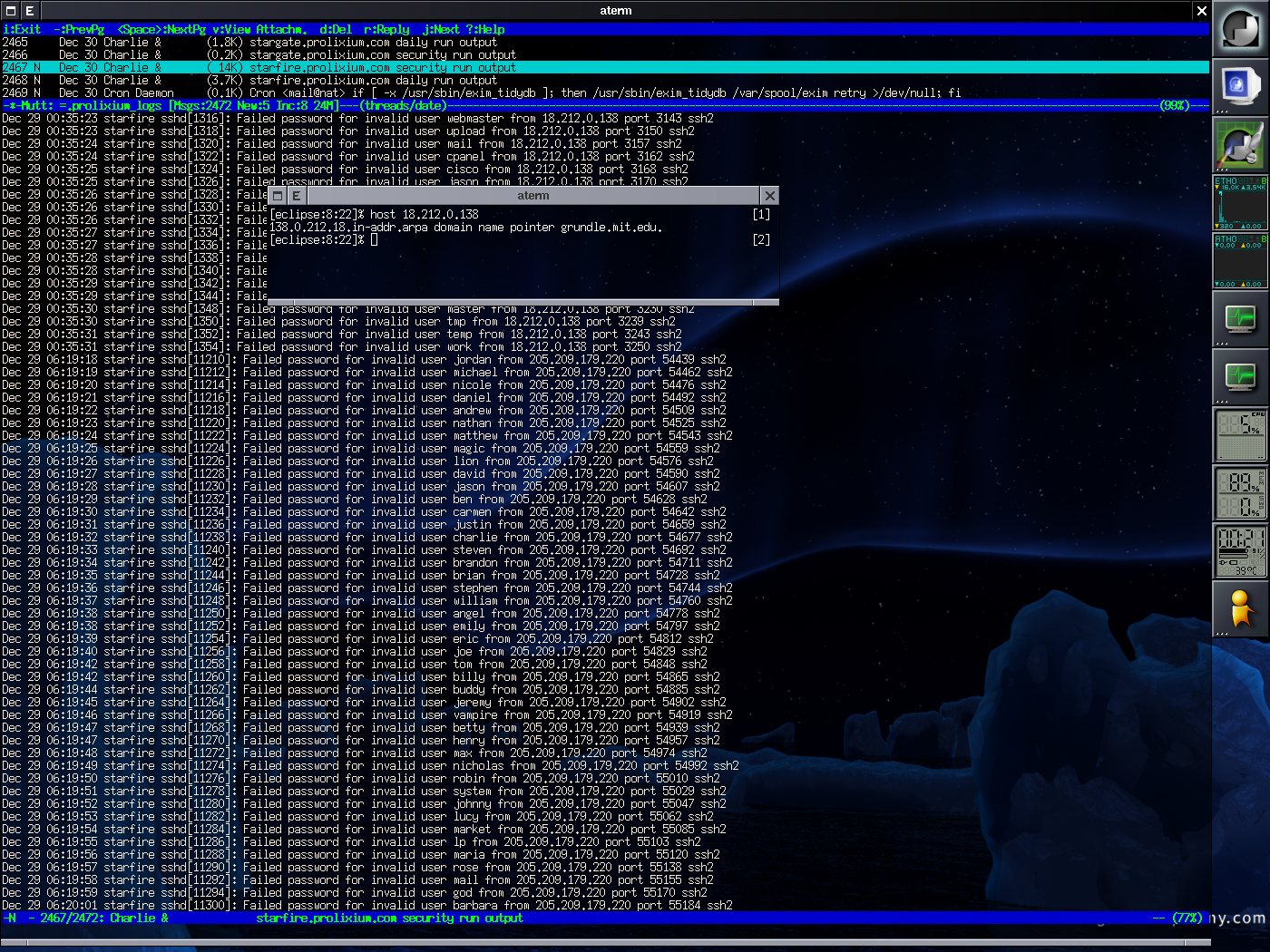The image size is (1270, 952).
Task: Click the ETH0 network monitor dockapp
Action: 1241,203
